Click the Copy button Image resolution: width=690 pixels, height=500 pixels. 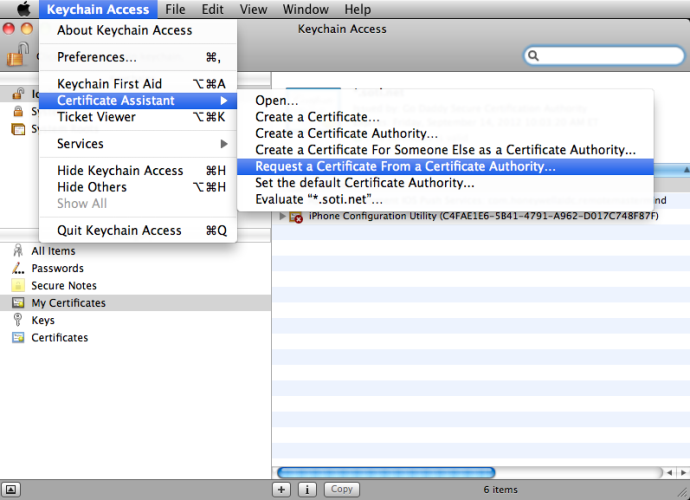[x=341, y=489]
